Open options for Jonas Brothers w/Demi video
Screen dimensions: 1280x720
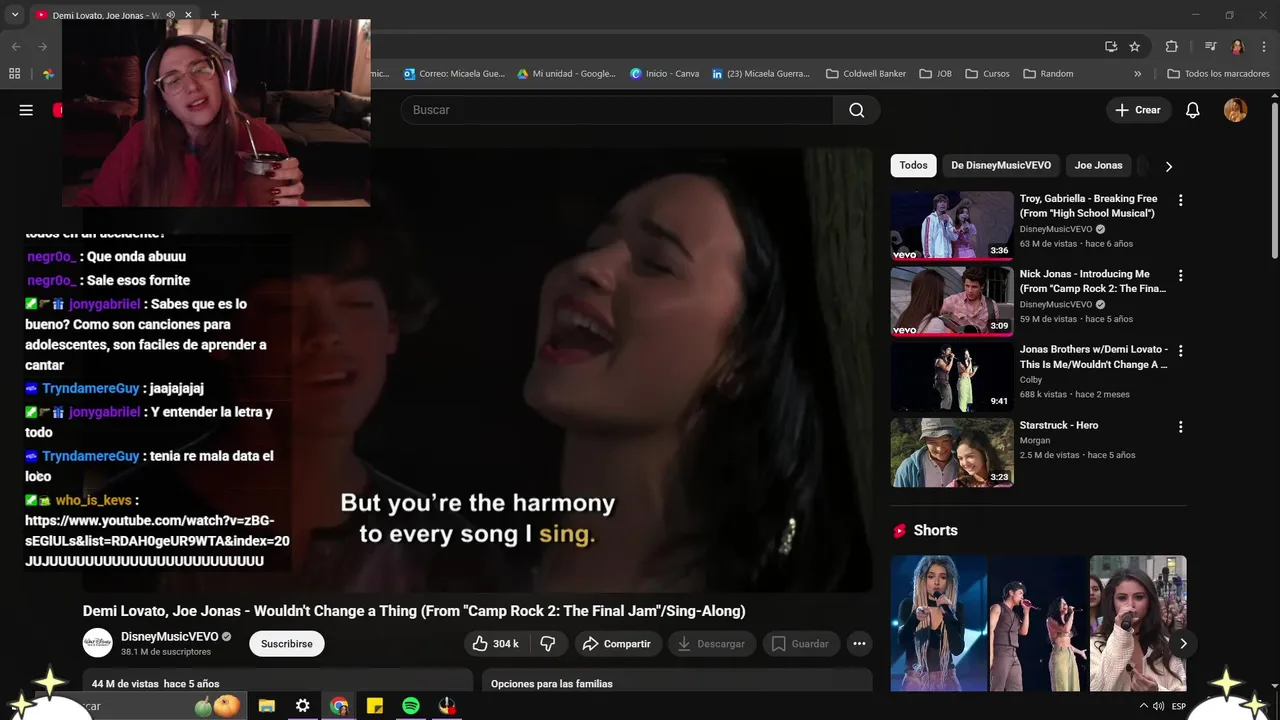1180,351
